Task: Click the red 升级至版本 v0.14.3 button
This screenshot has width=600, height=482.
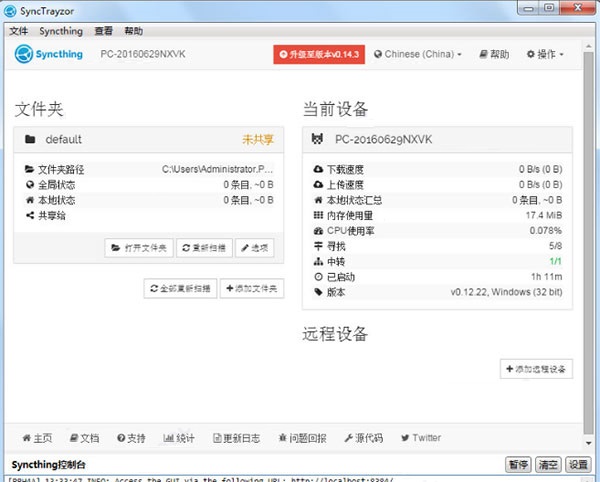Action: (317, 54)
